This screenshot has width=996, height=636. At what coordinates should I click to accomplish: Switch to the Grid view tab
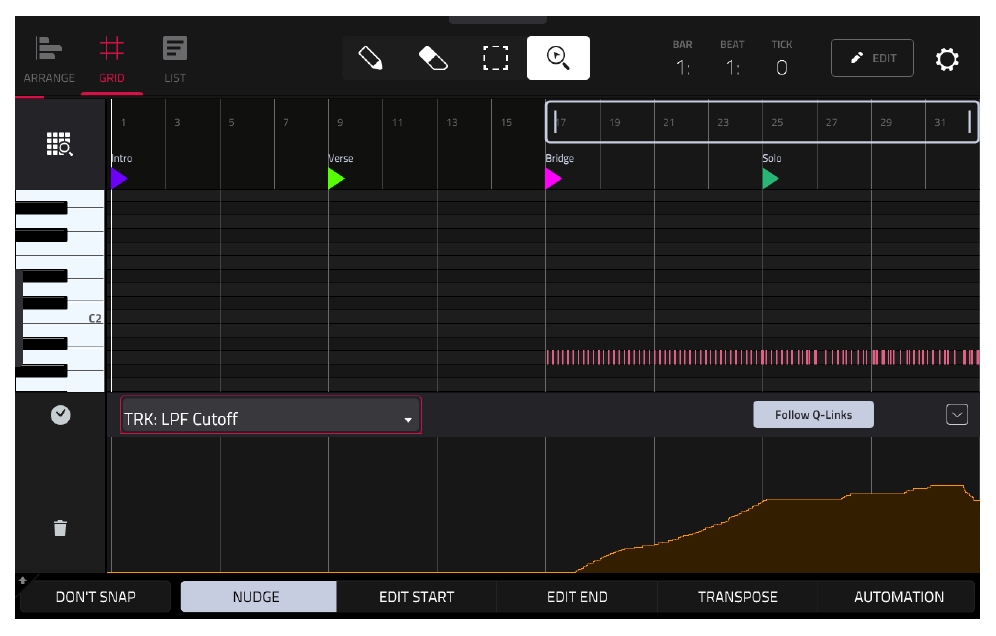(x=112, y=60)
